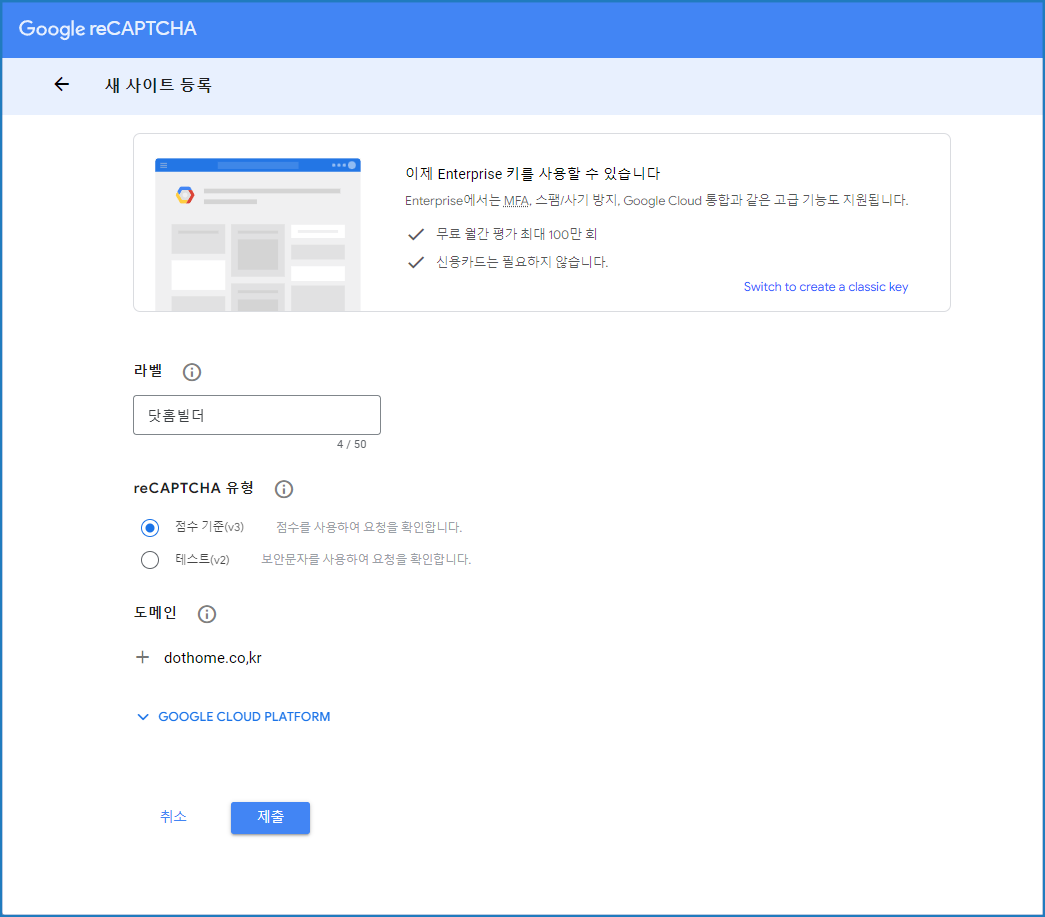Click the checkmark beside 신용카드는 필요하지 않습니다
Screen dimensions: 1045x917
pos(416,262)
